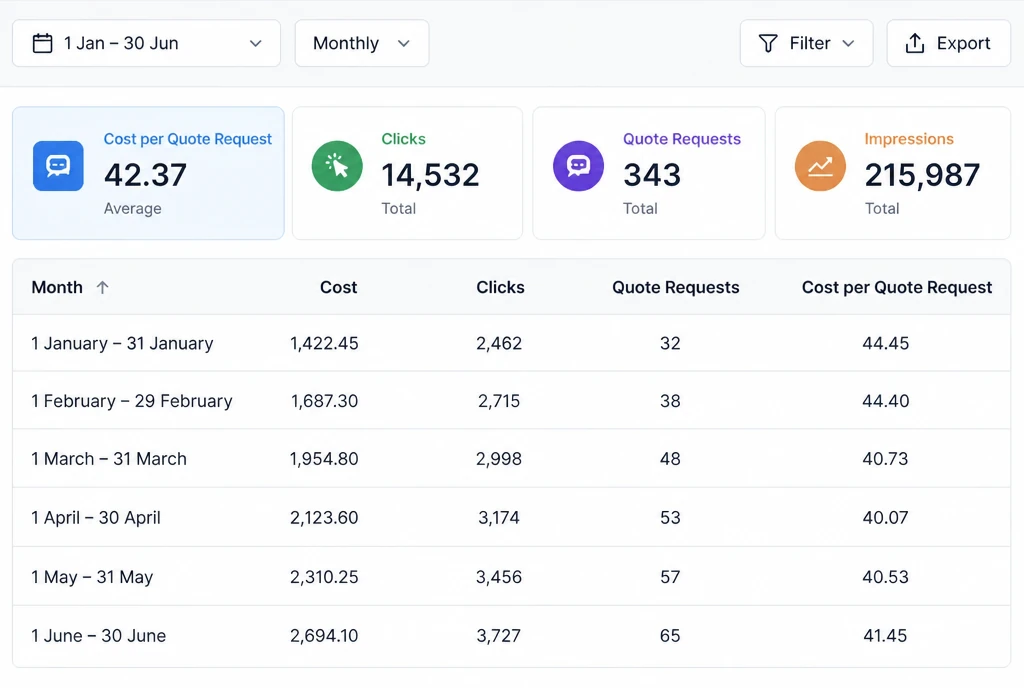Click March cost value 1,954.80
Viewport: 1024px width, 688px height.
(324, 459)
